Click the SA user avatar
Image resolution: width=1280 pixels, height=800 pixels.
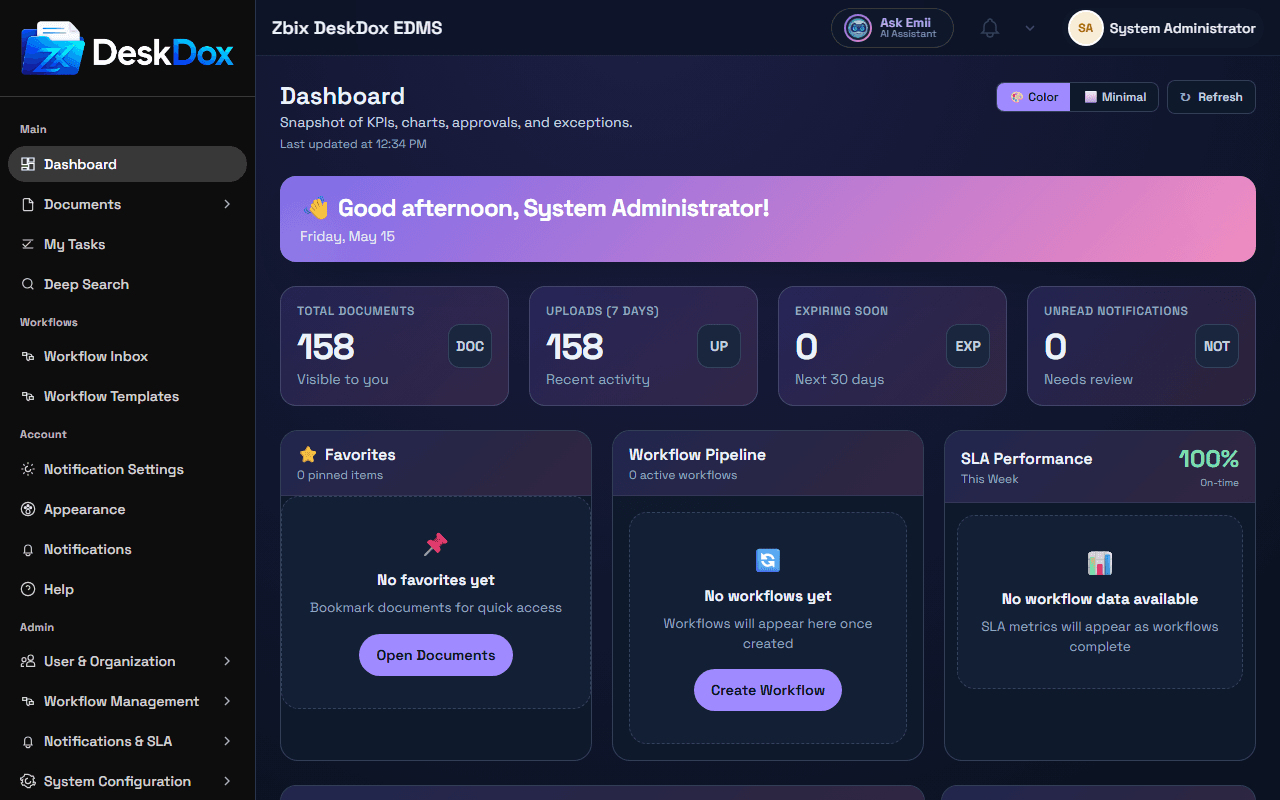coord(1086,28)
